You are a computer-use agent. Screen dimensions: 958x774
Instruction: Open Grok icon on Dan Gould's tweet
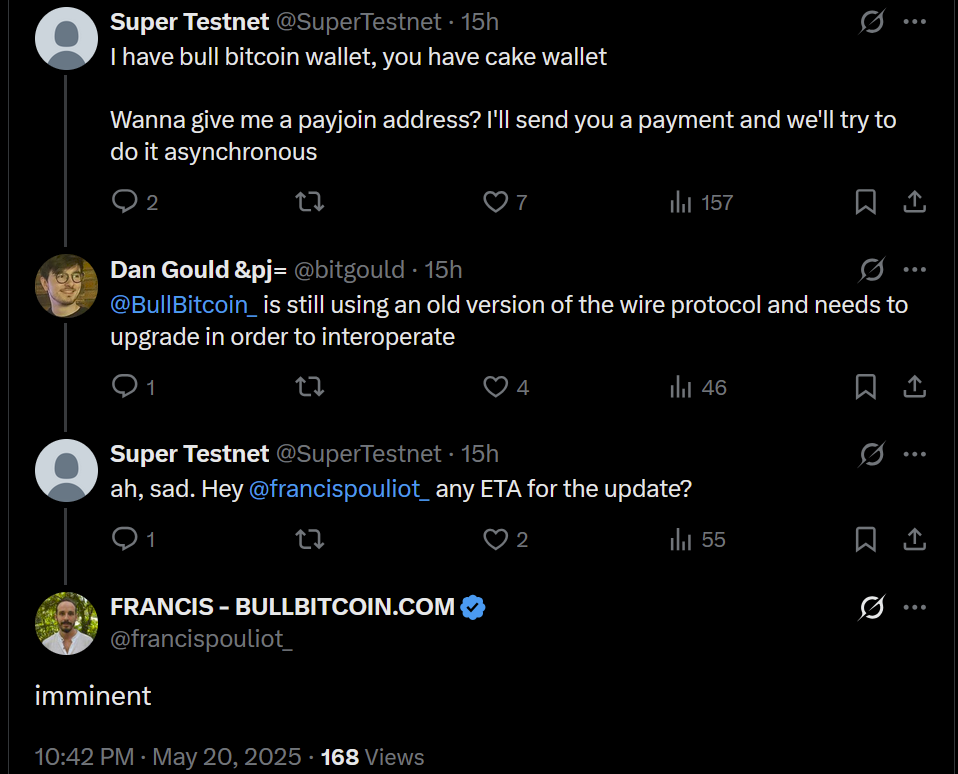point(872,269)
